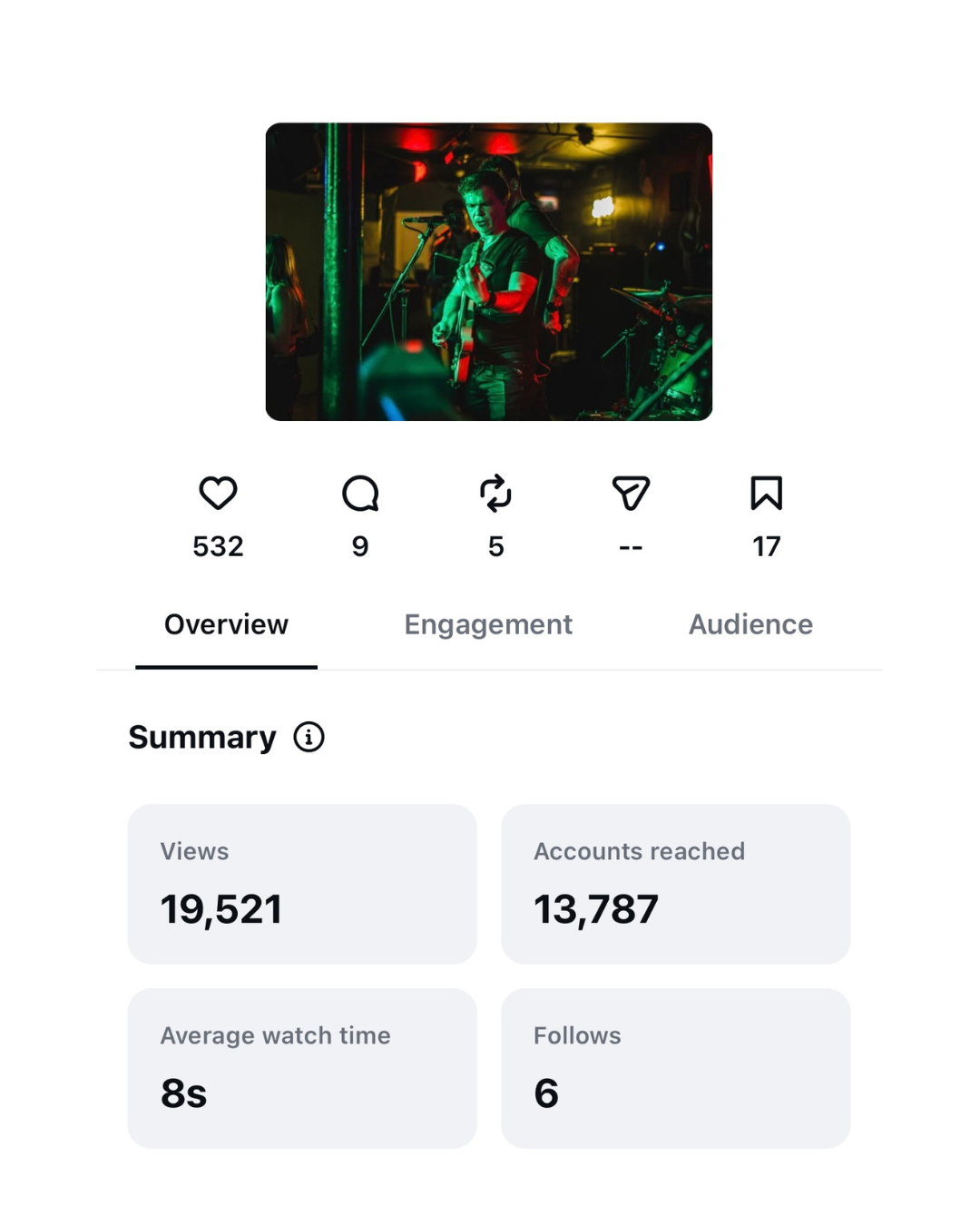This screenshot has height=1225, width=980.
Task: Click the 9 comments count
Action: pos(360,546)
